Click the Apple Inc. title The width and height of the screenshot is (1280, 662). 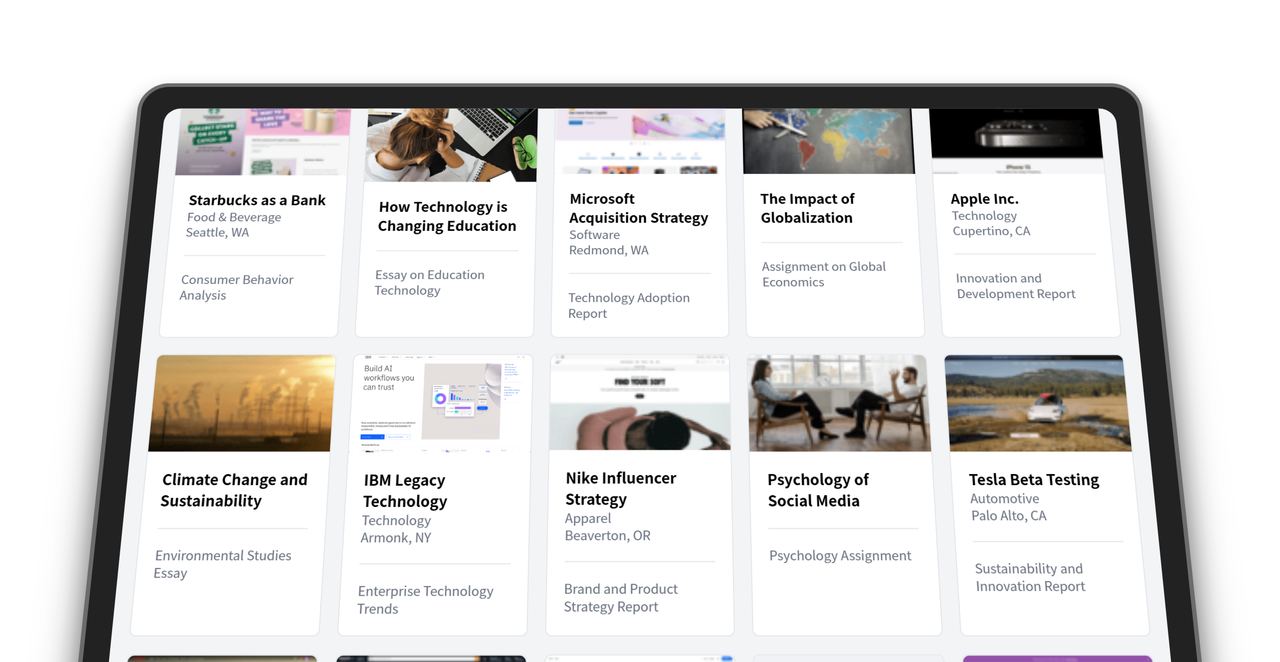click(984, 199)
